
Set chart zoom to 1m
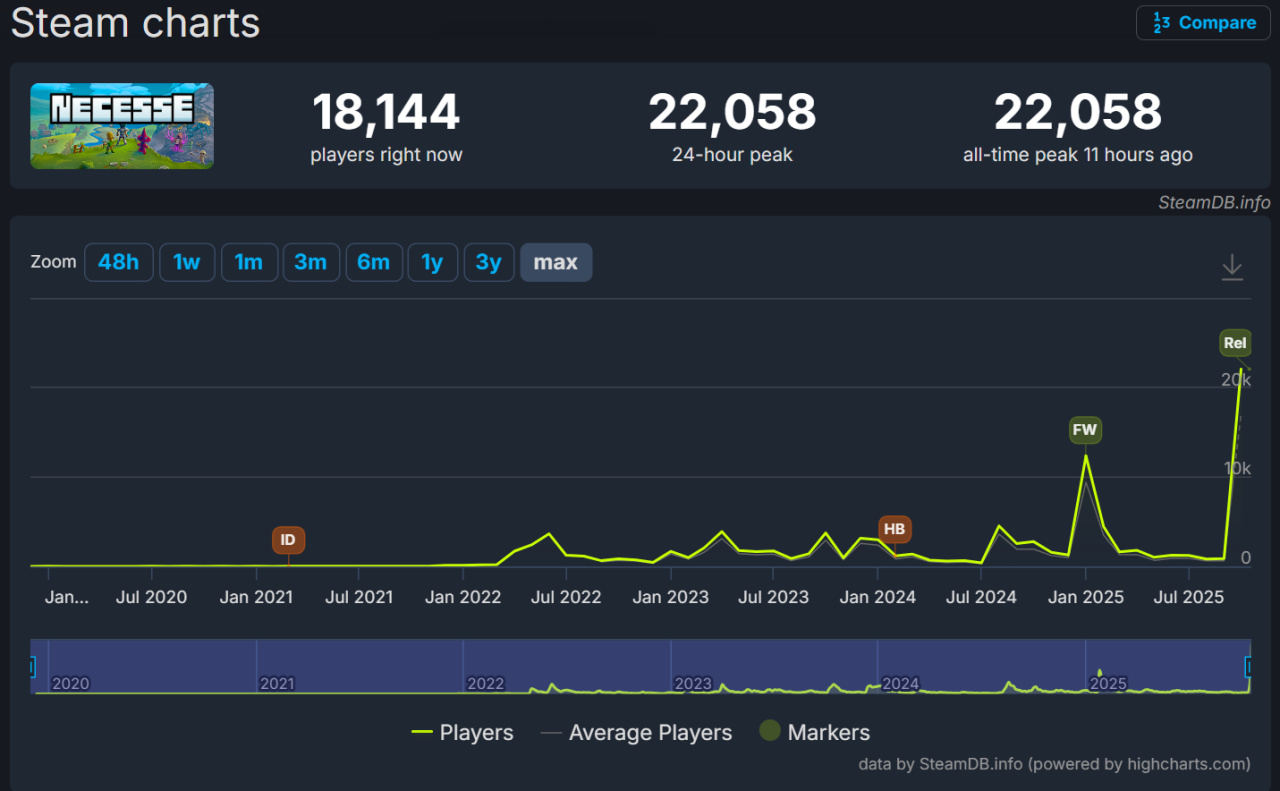coord(249,262)
